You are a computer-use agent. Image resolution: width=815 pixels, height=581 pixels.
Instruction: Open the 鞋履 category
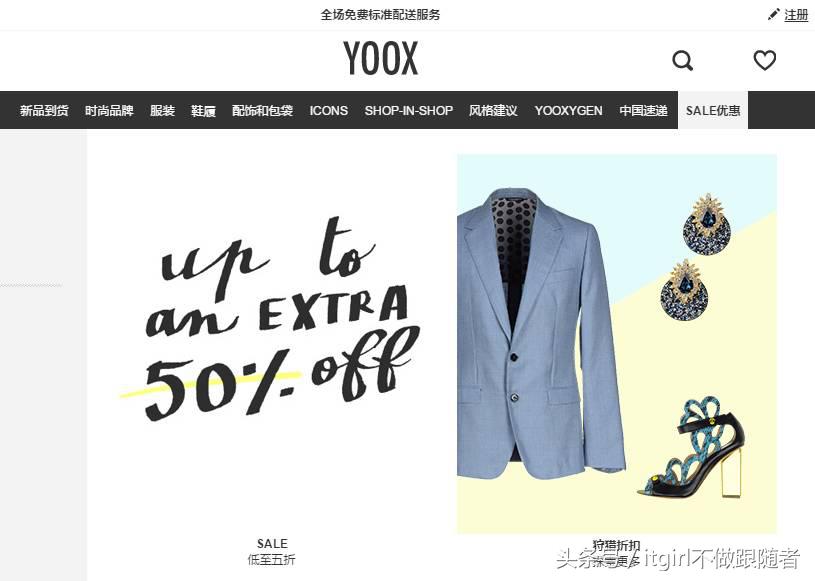coord(203,111)
